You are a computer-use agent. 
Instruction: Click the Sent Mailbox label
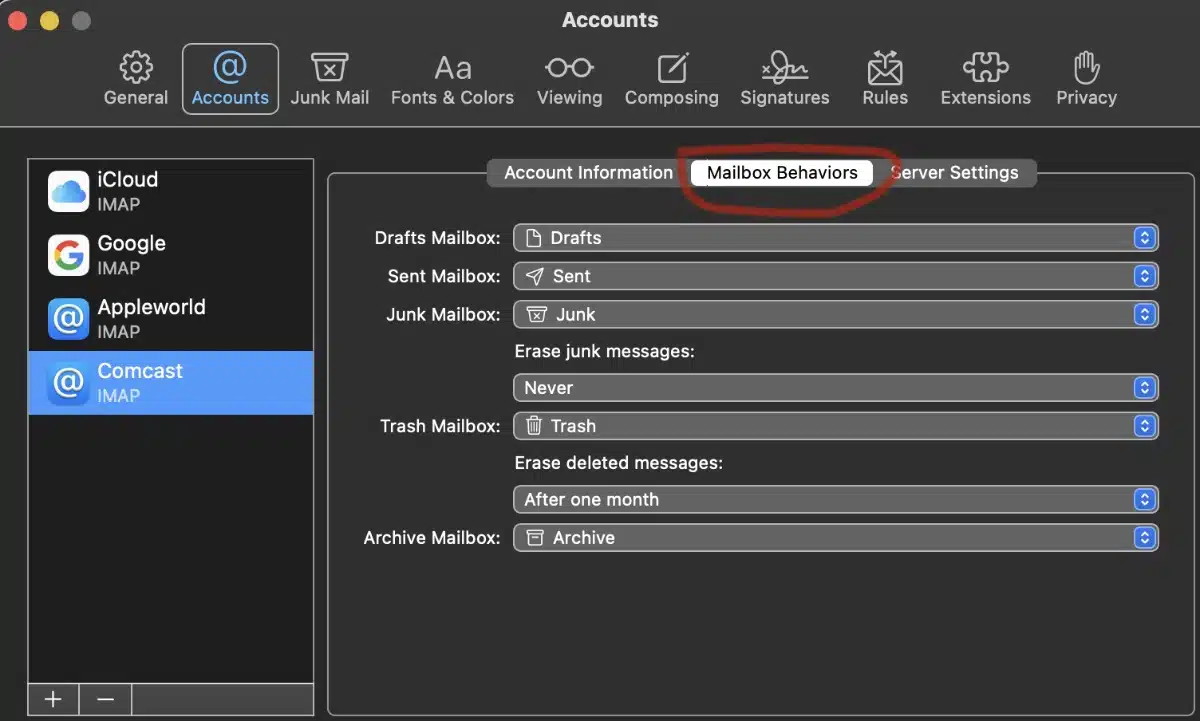[444, 276]
